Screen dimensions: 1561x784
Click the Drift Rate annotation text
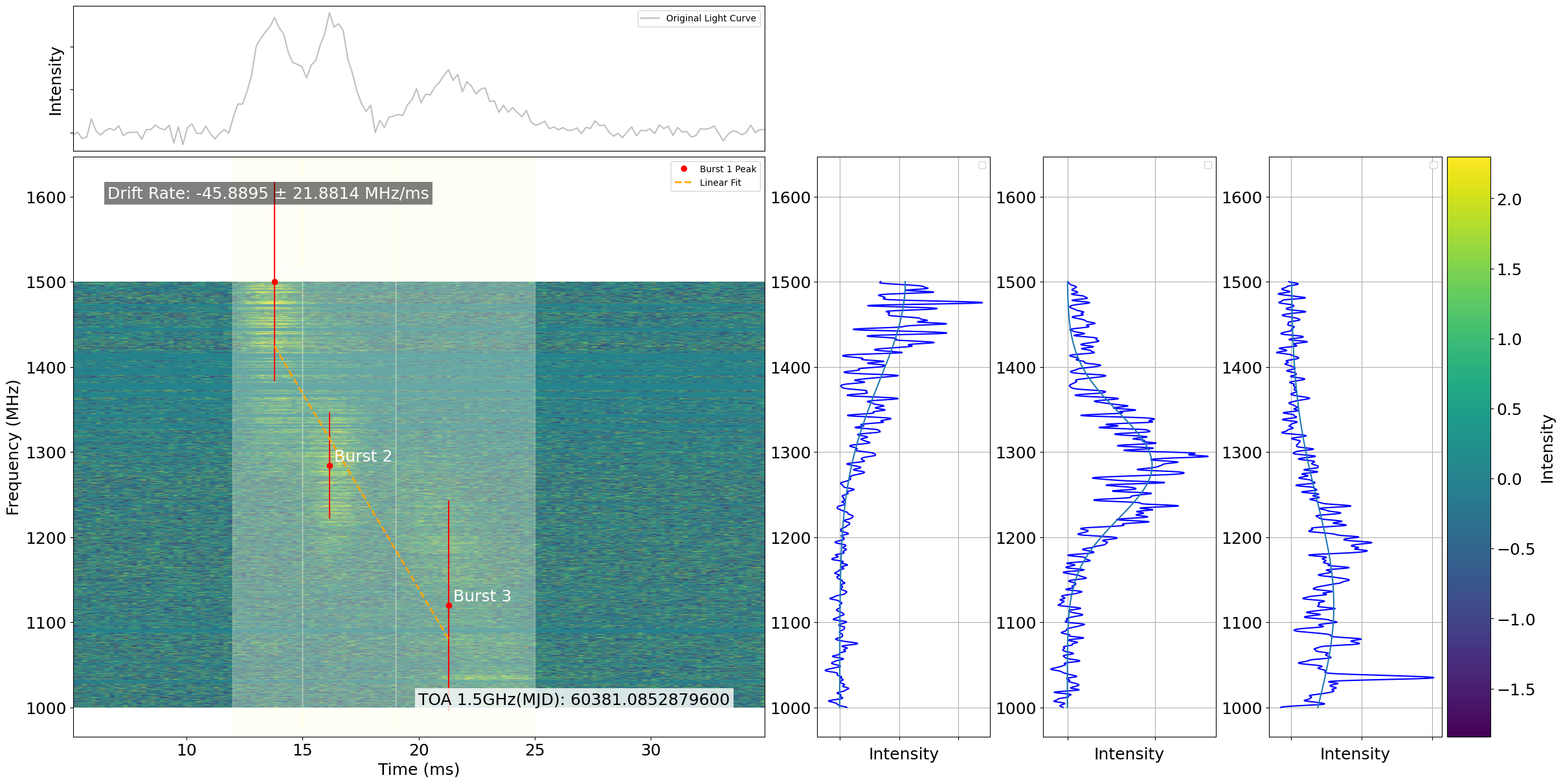pyautogui.click(x=268, y=193)
